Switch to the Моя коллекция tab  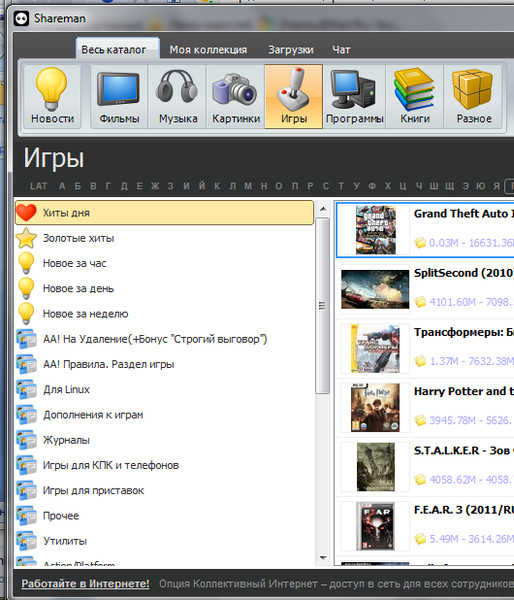208,50
